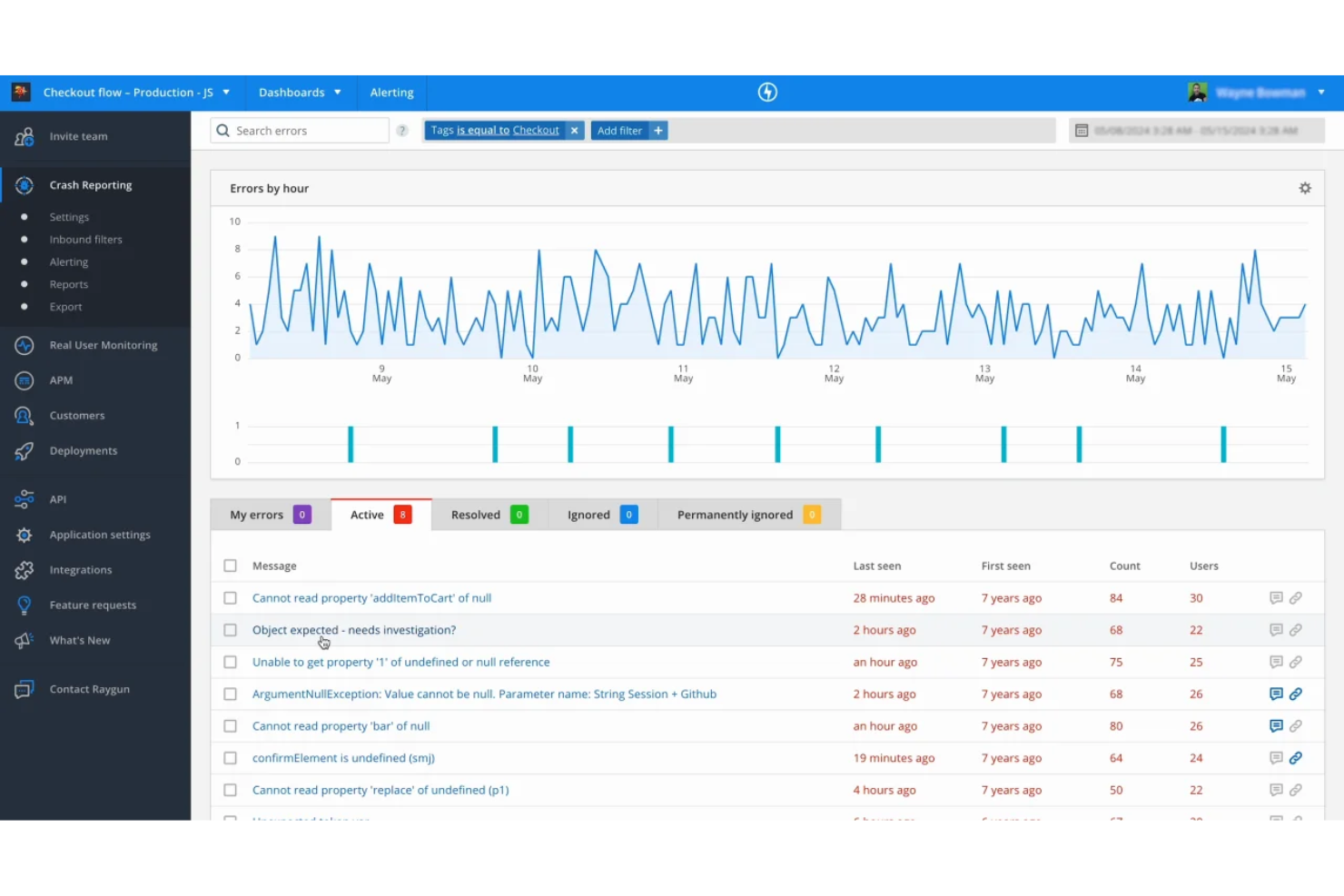The height and width of the screenshot is (896, 1344).
Task: Select Real User Monitoring in sidebar
Action: point(103,345)
